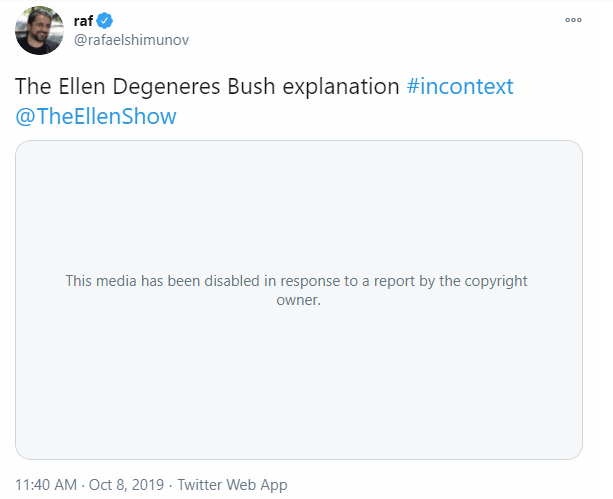Open the display name raf
The height and width of the screenshot is (499, 613).
(83, 21)
